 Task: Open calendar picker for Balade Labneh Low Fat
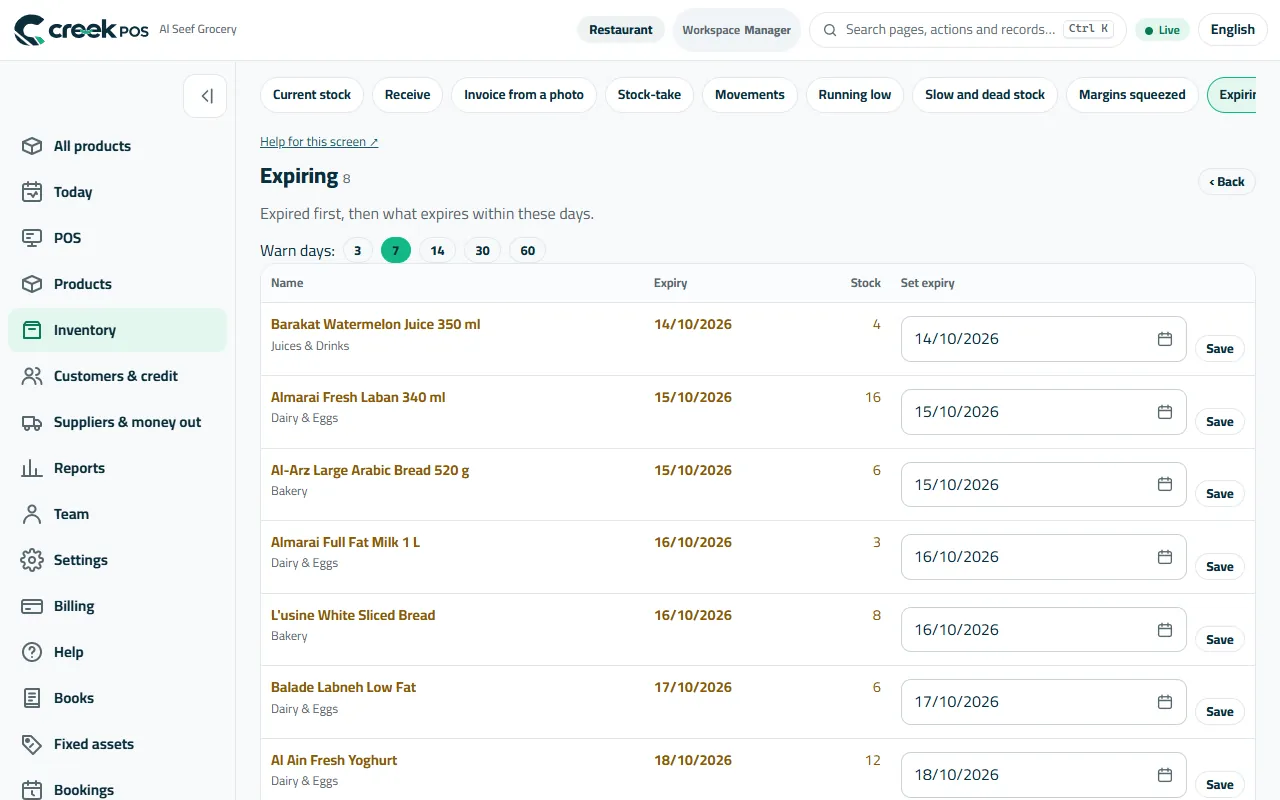(1165, 702)
